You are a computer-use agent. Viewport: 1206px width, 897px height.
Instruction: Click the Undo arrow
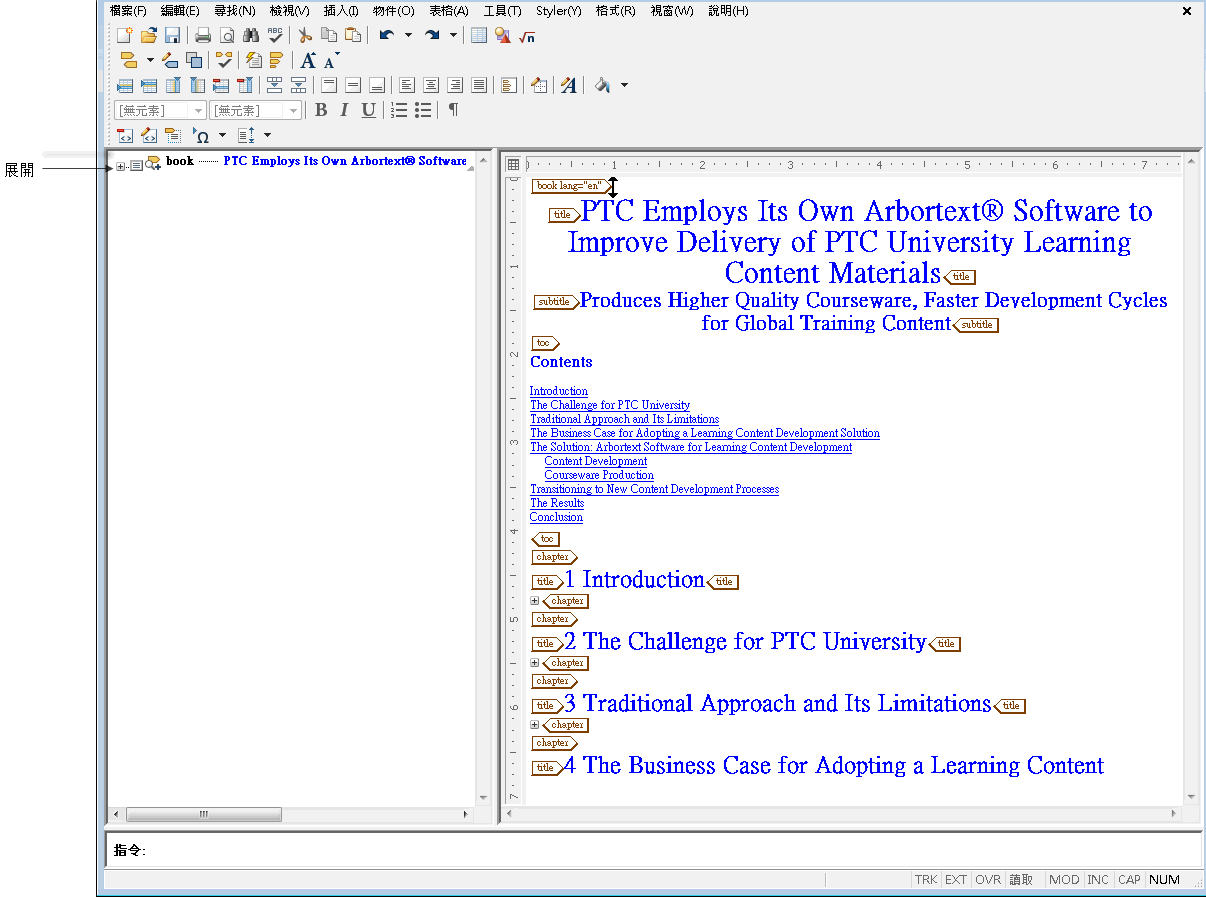(x=386, y=36)
